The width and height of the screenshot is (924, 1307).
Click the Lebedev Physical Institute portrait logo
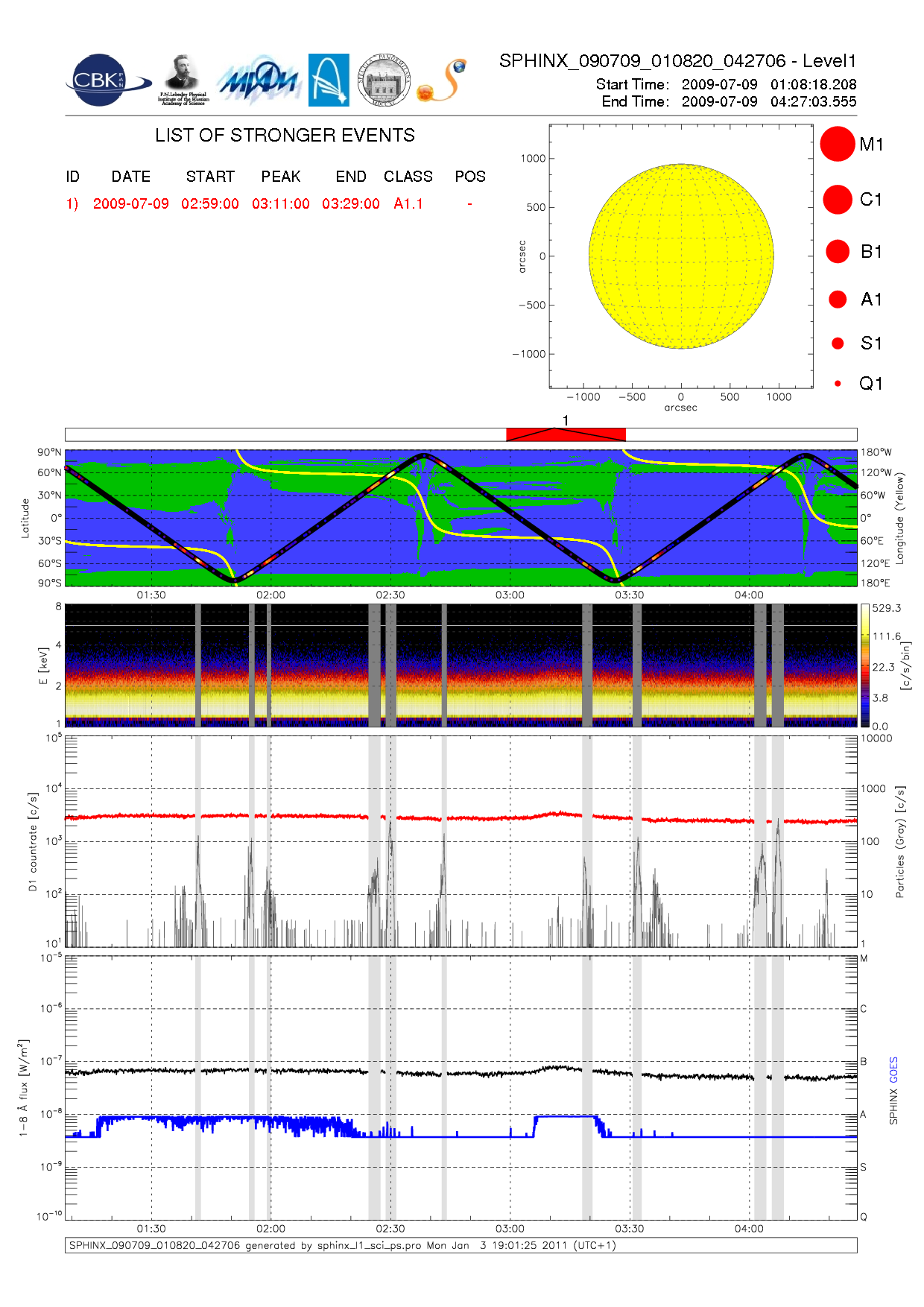pyautogui.click(x=183, y=80)
